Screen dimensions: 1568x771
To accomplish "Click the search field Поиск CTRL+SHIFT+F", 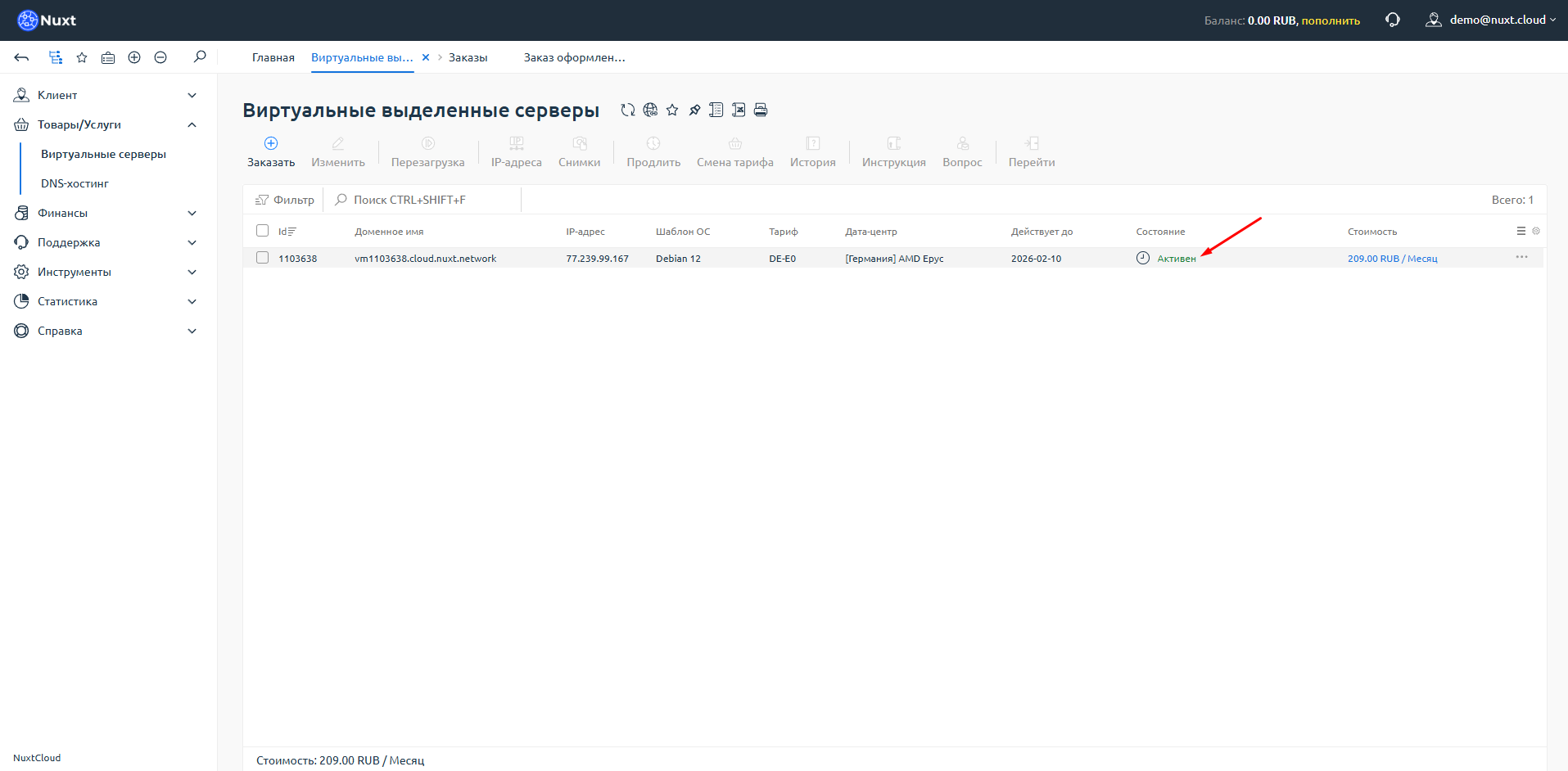I will coord(409,200).
